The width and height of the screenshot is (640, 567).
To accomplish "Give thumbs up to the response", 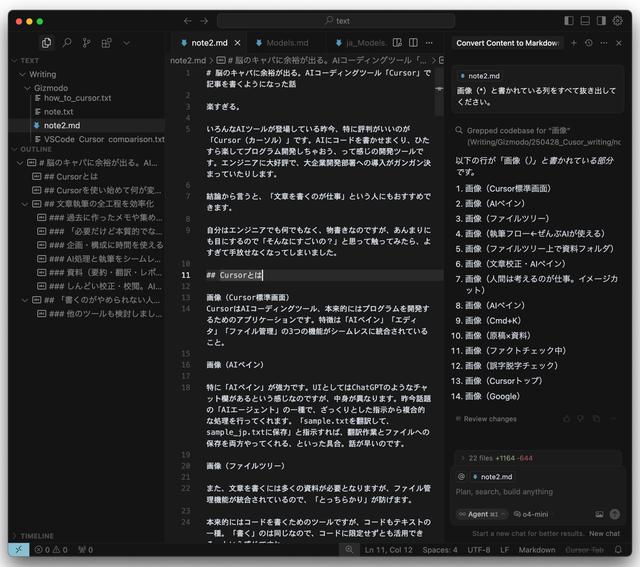I will pyautogui.click(x=567, y=419).
